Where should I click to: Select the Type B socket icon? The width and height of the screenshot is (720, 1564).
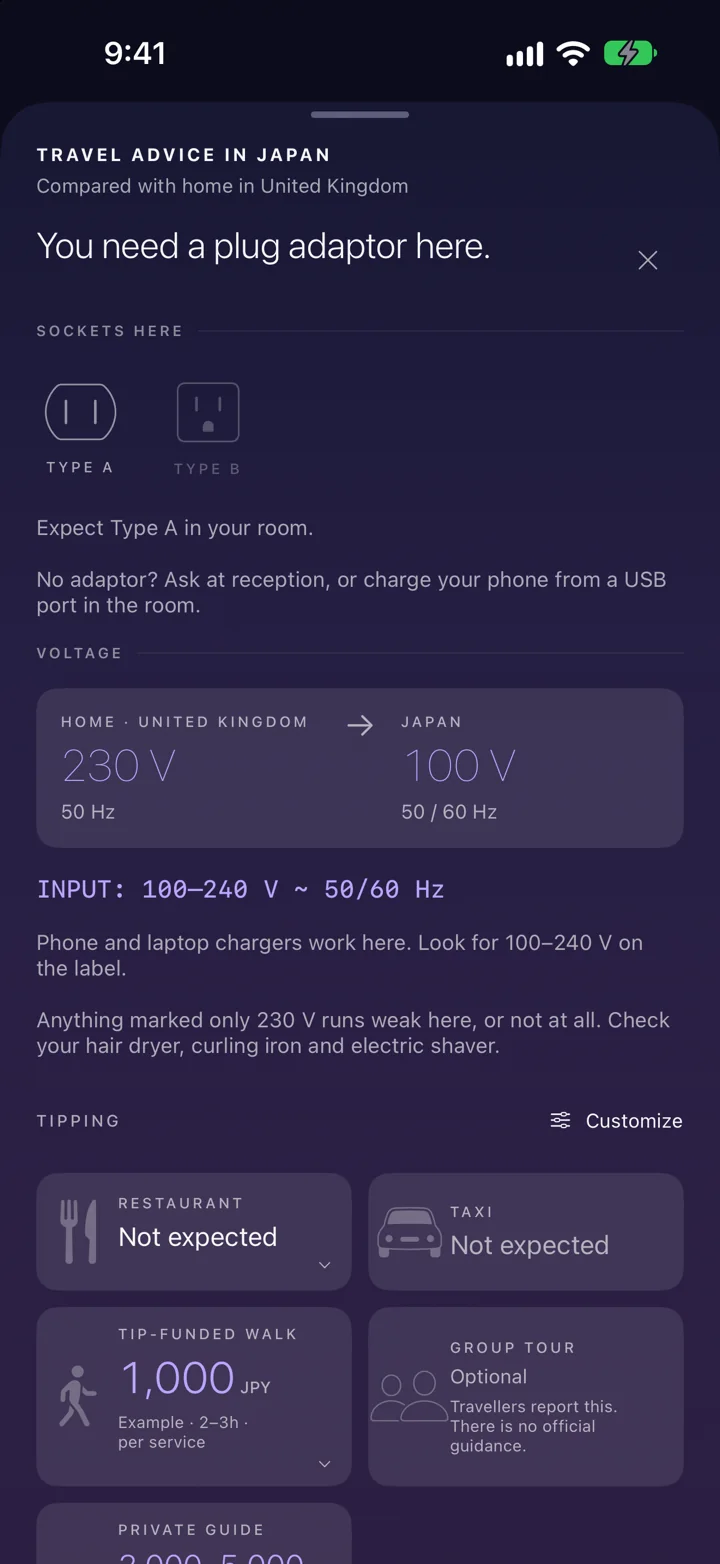pyautogui.click(x=208, y=412)
